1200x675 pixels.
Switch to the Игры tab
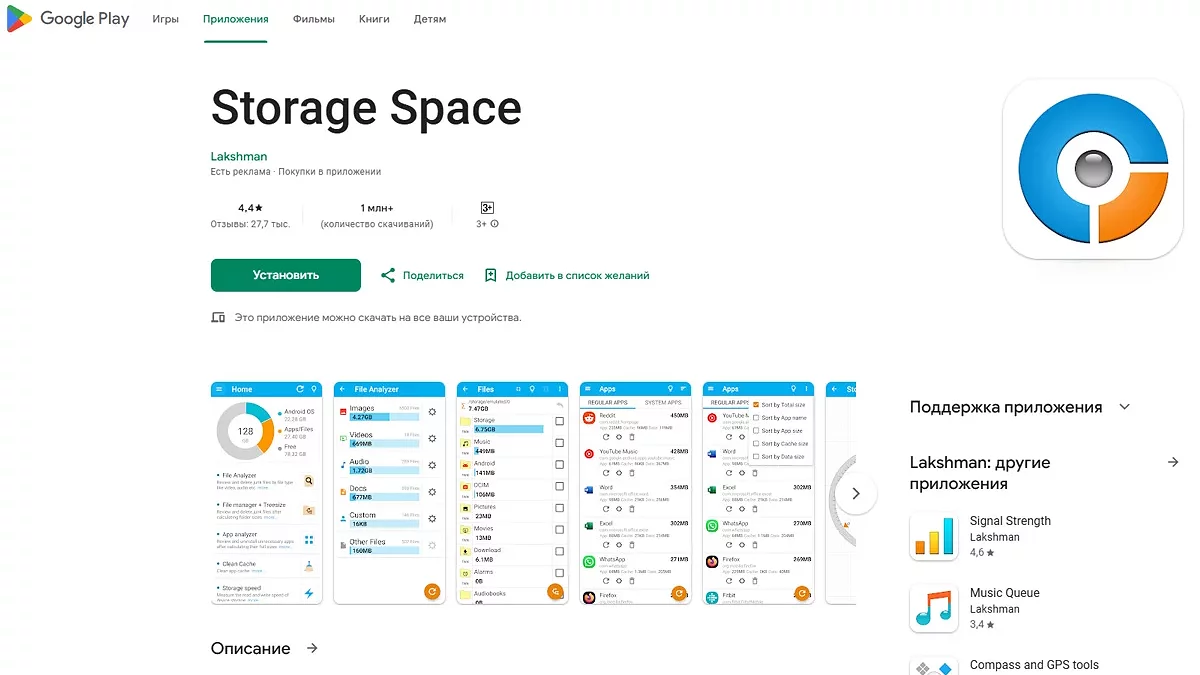click(166, 19)
